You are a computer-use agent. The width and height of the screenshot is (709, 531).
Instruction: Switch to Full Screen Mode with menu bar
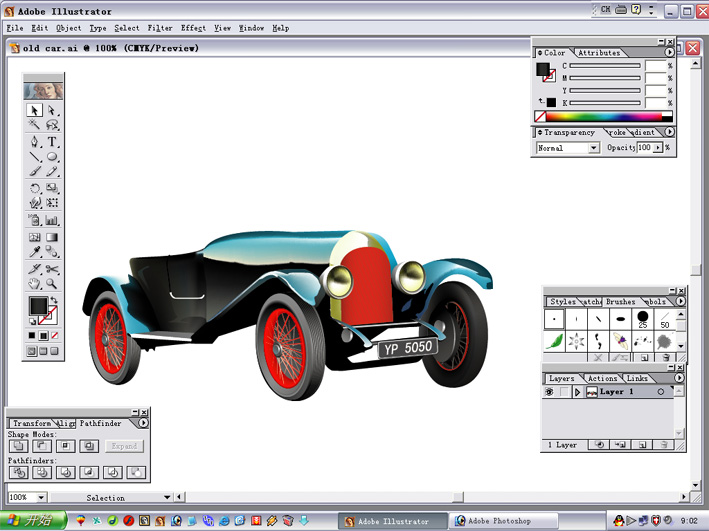coord(43,351)
